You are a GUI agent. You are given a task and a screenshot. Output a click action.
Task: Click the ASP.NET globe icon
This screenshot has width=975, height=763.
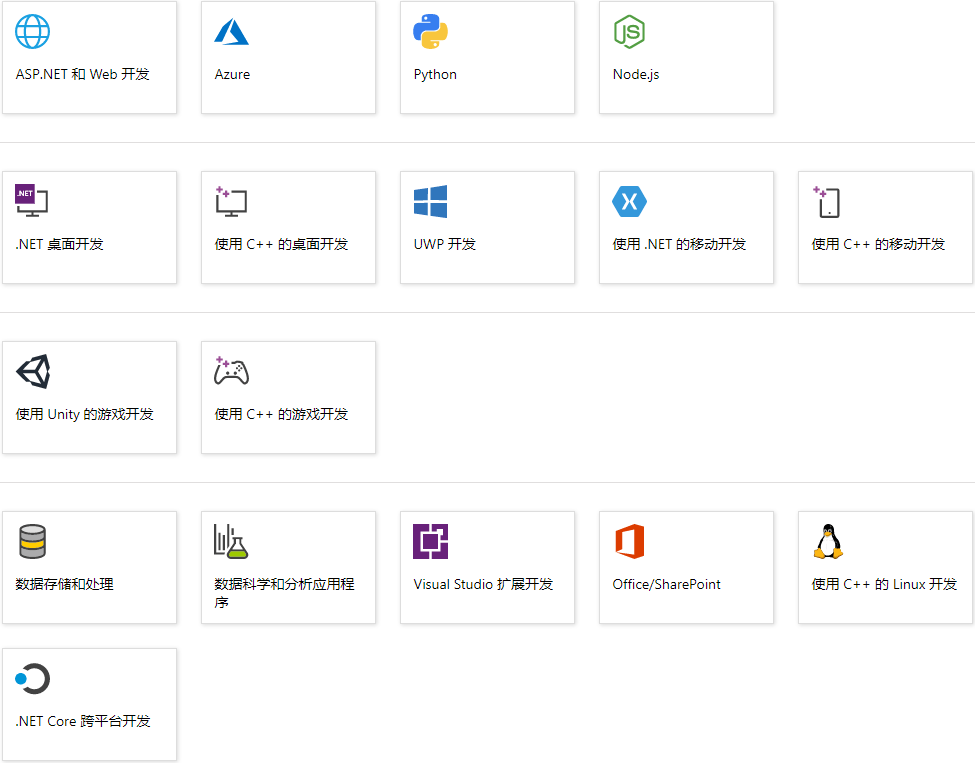[32, 32]
